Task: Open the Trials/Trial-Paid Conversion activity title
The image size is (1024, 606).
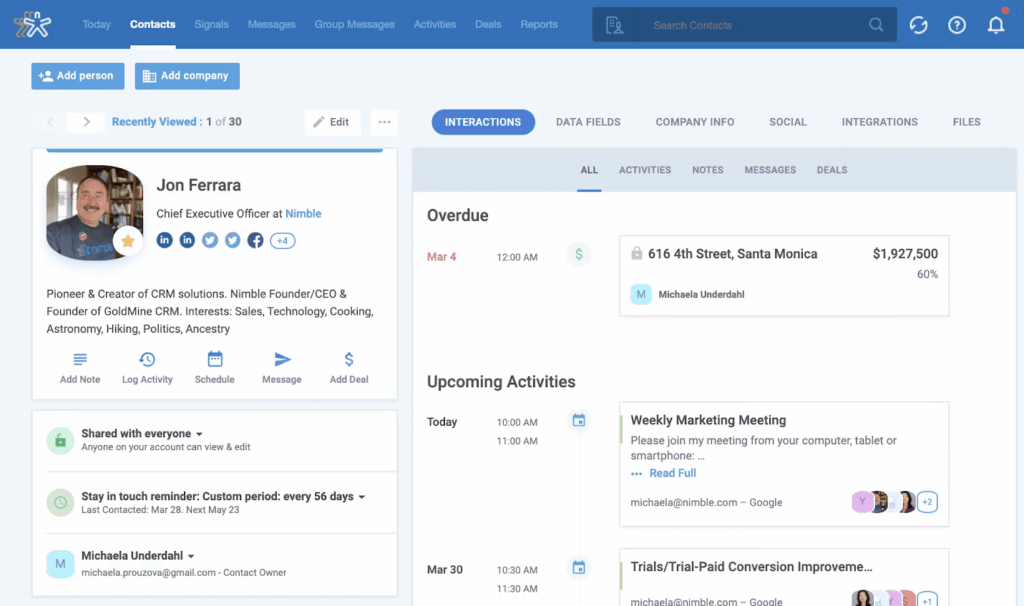Action: pyautogui.click(x=751, y=567)
